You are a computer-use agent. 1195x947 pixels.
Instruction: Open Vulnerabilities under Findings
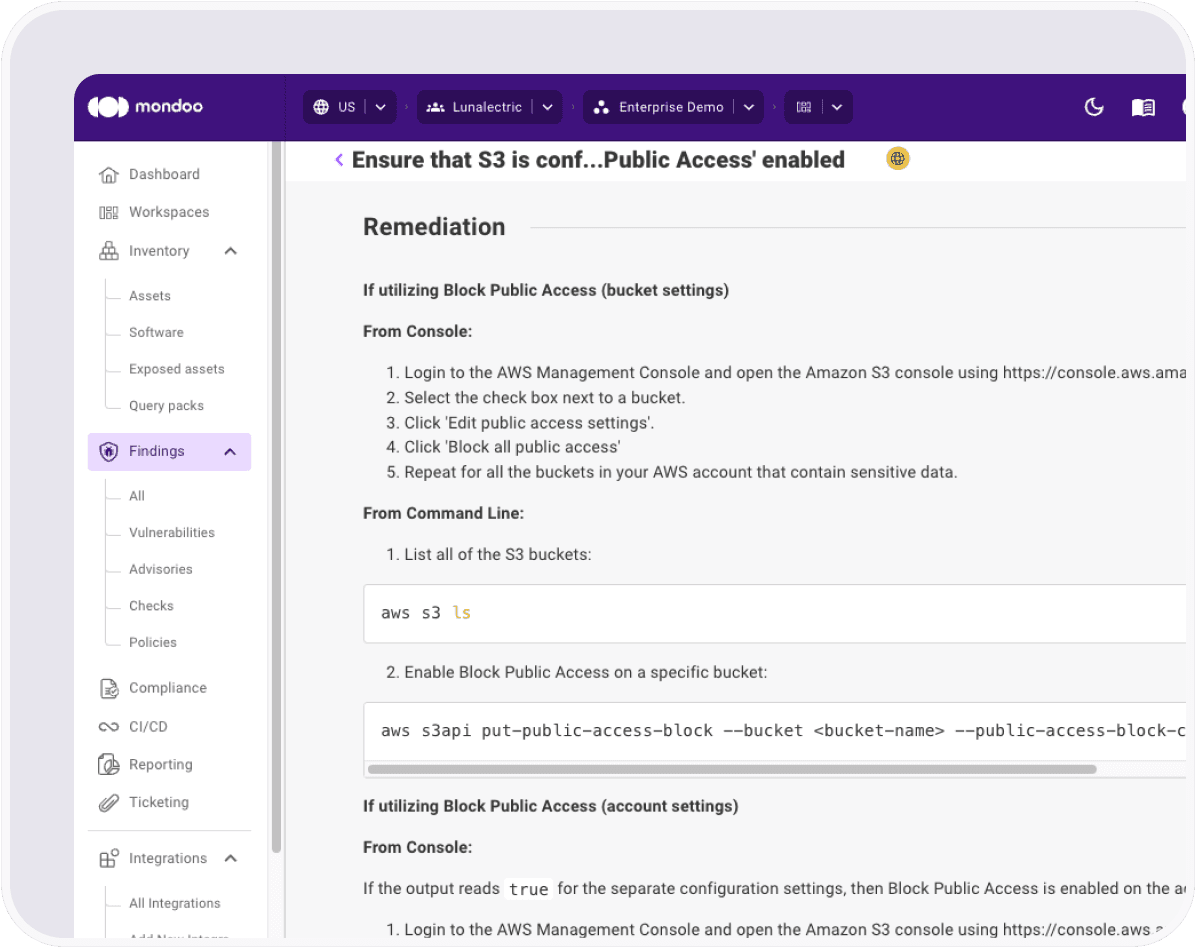click(171, 533)
